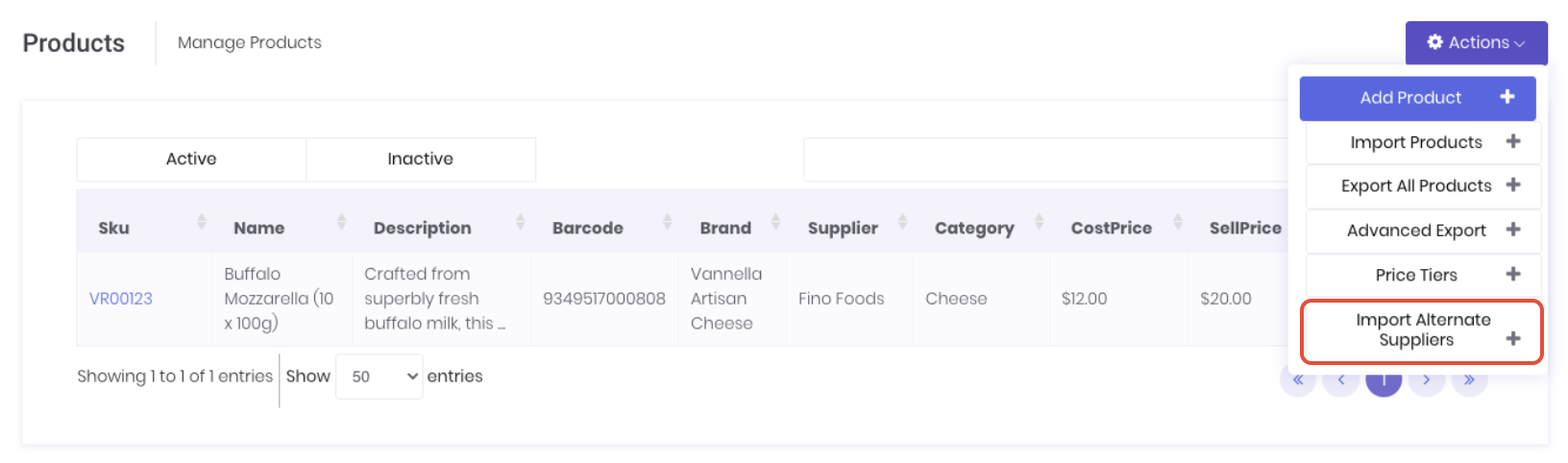The width and height of the screenshot is (1568, 463).
Task: Click plus icon beside Import Alternate Suppliers
Action: pos(1513,338)
